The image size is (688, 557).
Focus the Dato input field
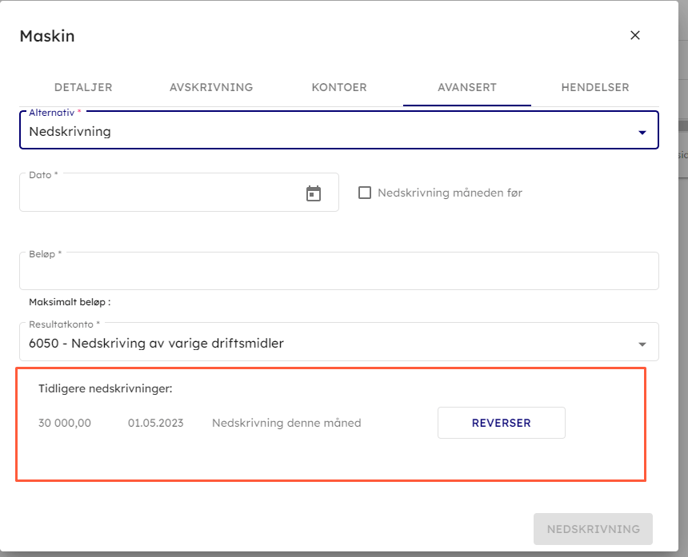(x=160, y=193)
